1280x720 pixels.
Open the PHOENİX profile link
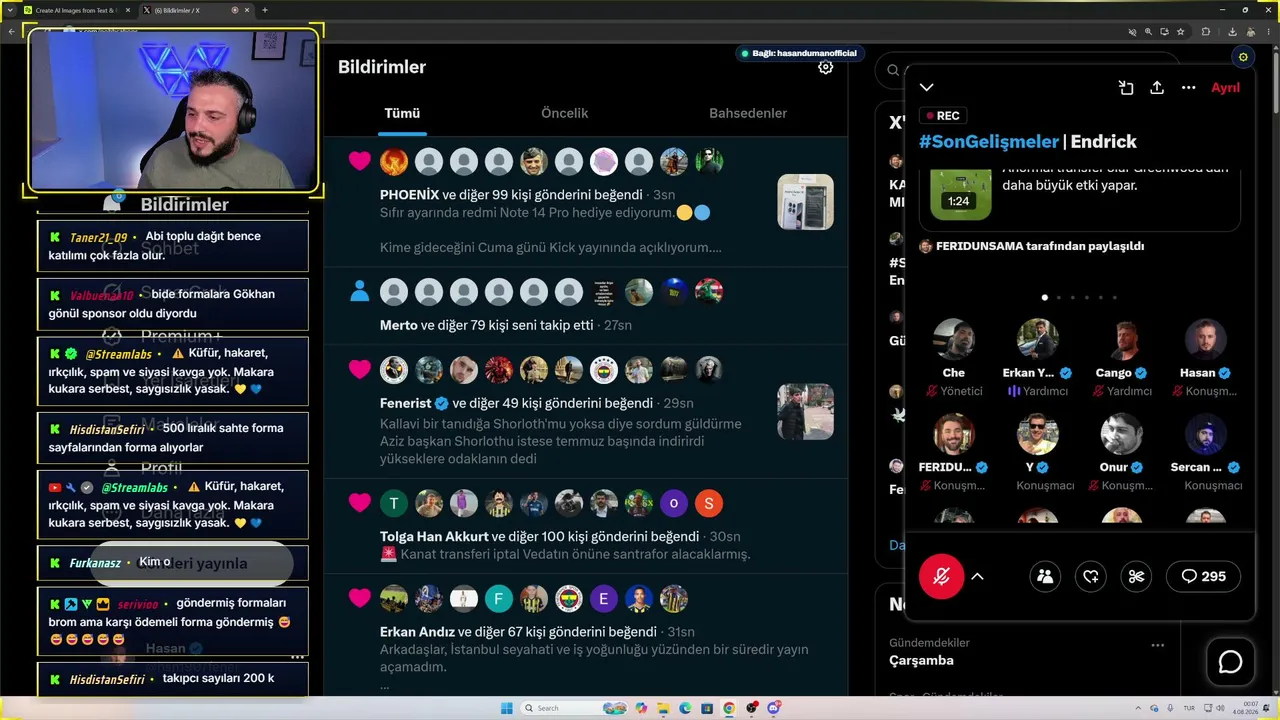(409, 195)
